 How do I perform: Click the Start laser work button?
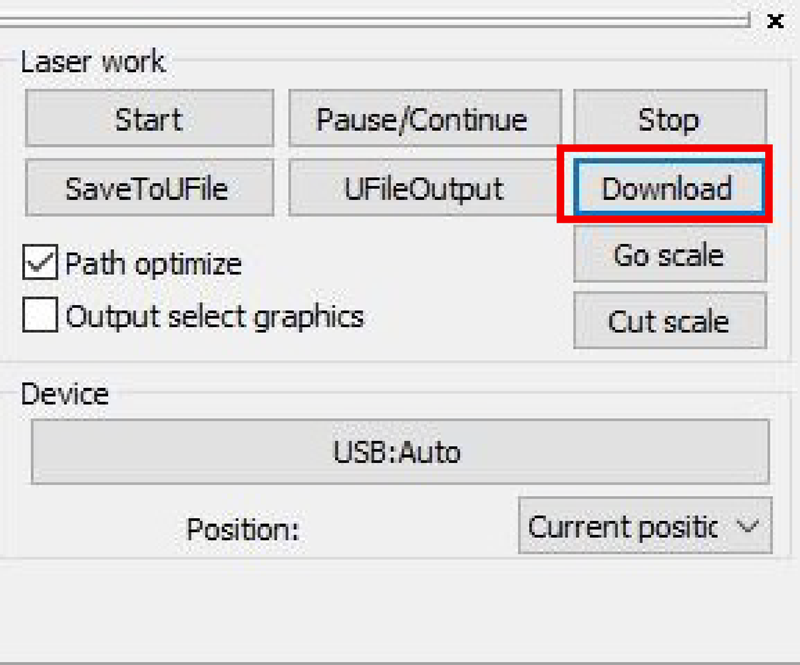click(149, 120)
